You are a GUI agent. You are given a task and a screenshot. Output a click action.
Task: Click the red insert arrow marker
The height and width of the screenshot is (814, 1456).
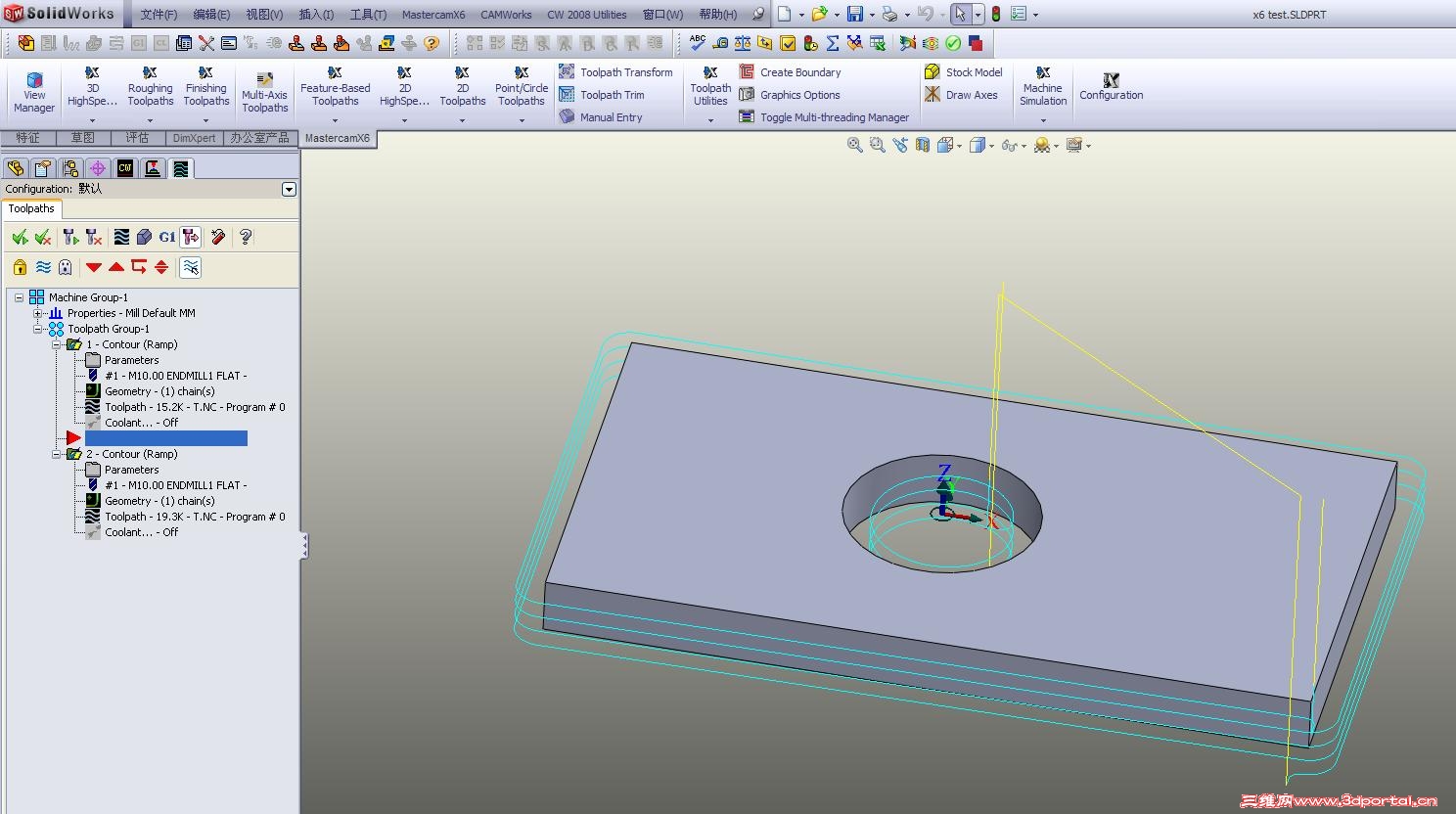pos(74,438)
